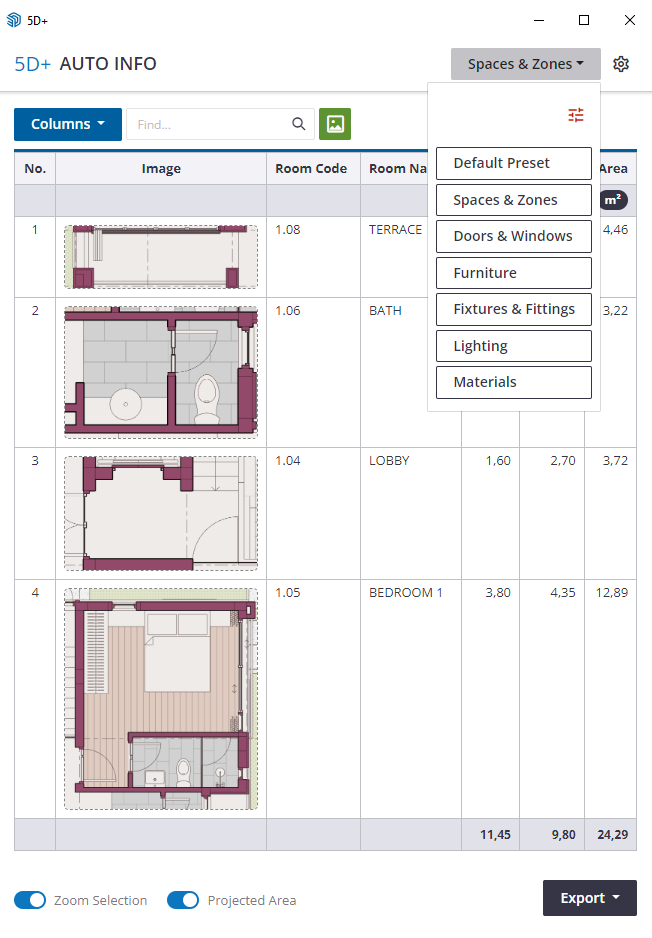The height and width of the screenshot is (938, 652).
Task: Click the green image toggle button
Action: (x=335, y=124)
